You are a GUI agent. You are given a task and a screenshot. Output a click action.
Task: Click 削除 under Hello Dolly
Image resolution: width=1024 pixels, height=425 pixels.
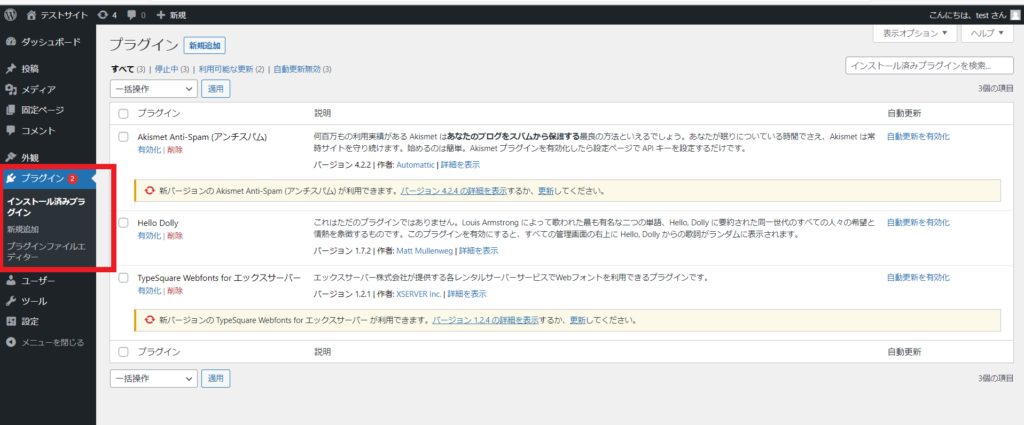click(x=175, y=236)
